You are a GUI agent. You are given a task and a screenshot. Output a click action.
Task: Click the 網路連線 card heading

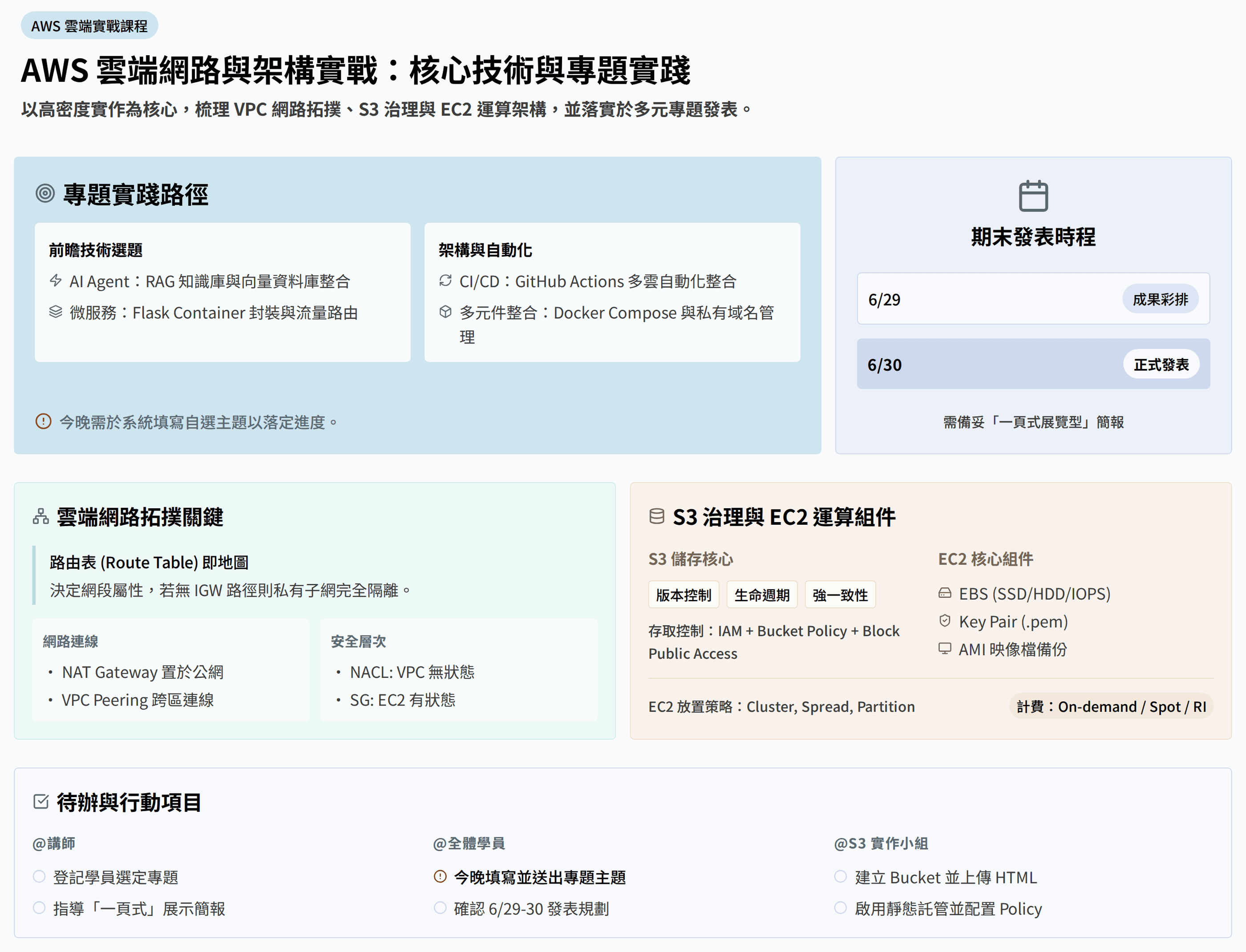tap(71, 641)
